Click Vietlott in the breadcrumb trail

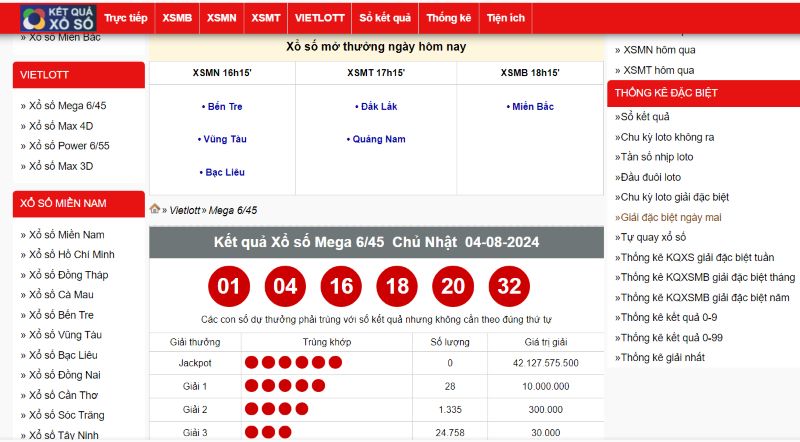click(x=185, y=210)
